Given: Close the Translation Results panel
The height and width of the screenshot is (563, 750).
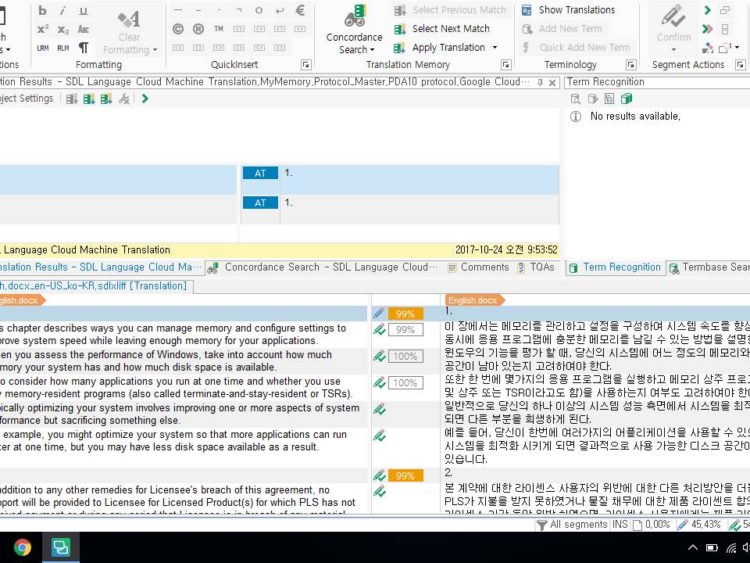Looking at the screenshot, I should (552, 82).
